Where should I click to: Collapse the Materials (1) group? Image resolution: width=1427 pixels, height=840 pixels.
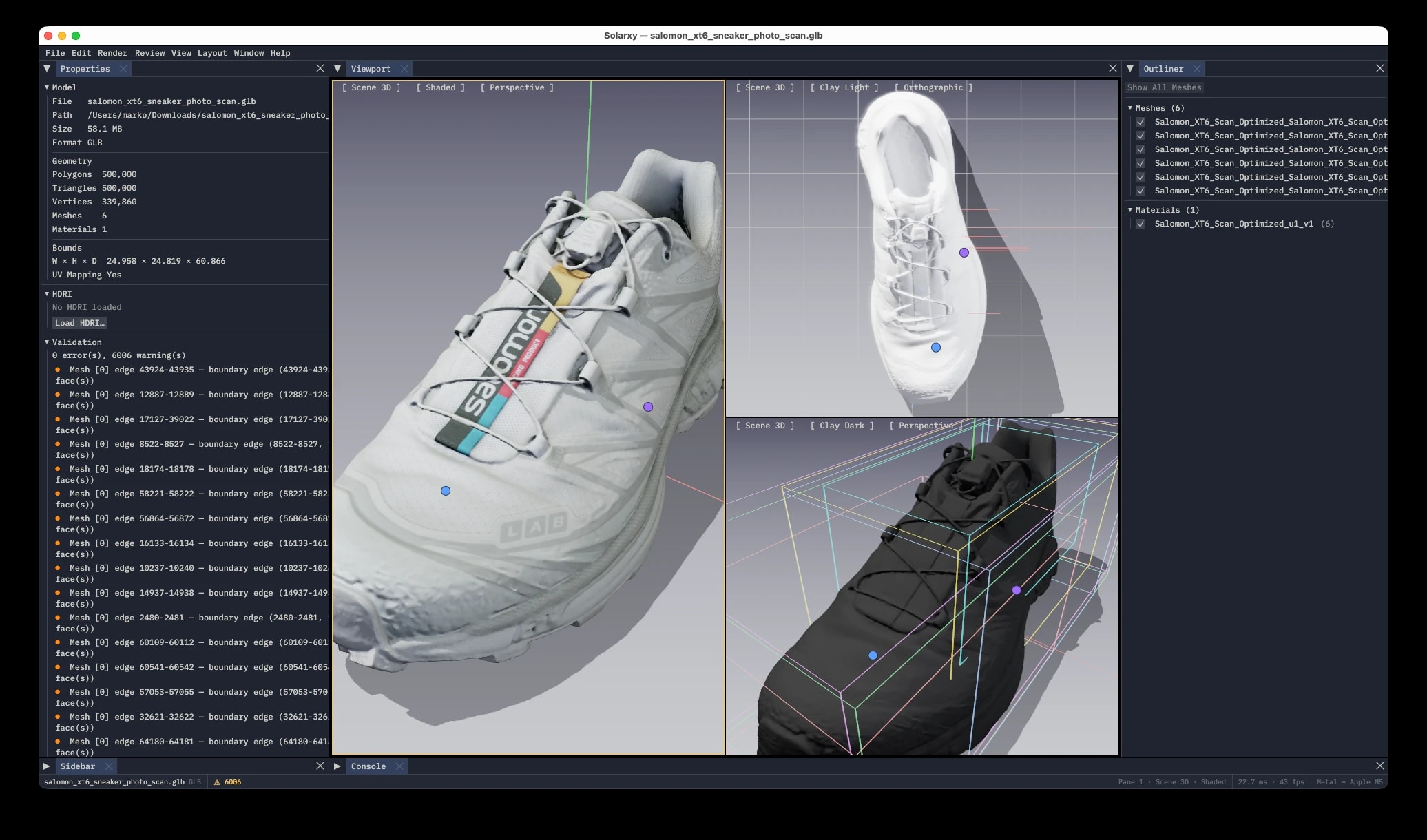1130,210
